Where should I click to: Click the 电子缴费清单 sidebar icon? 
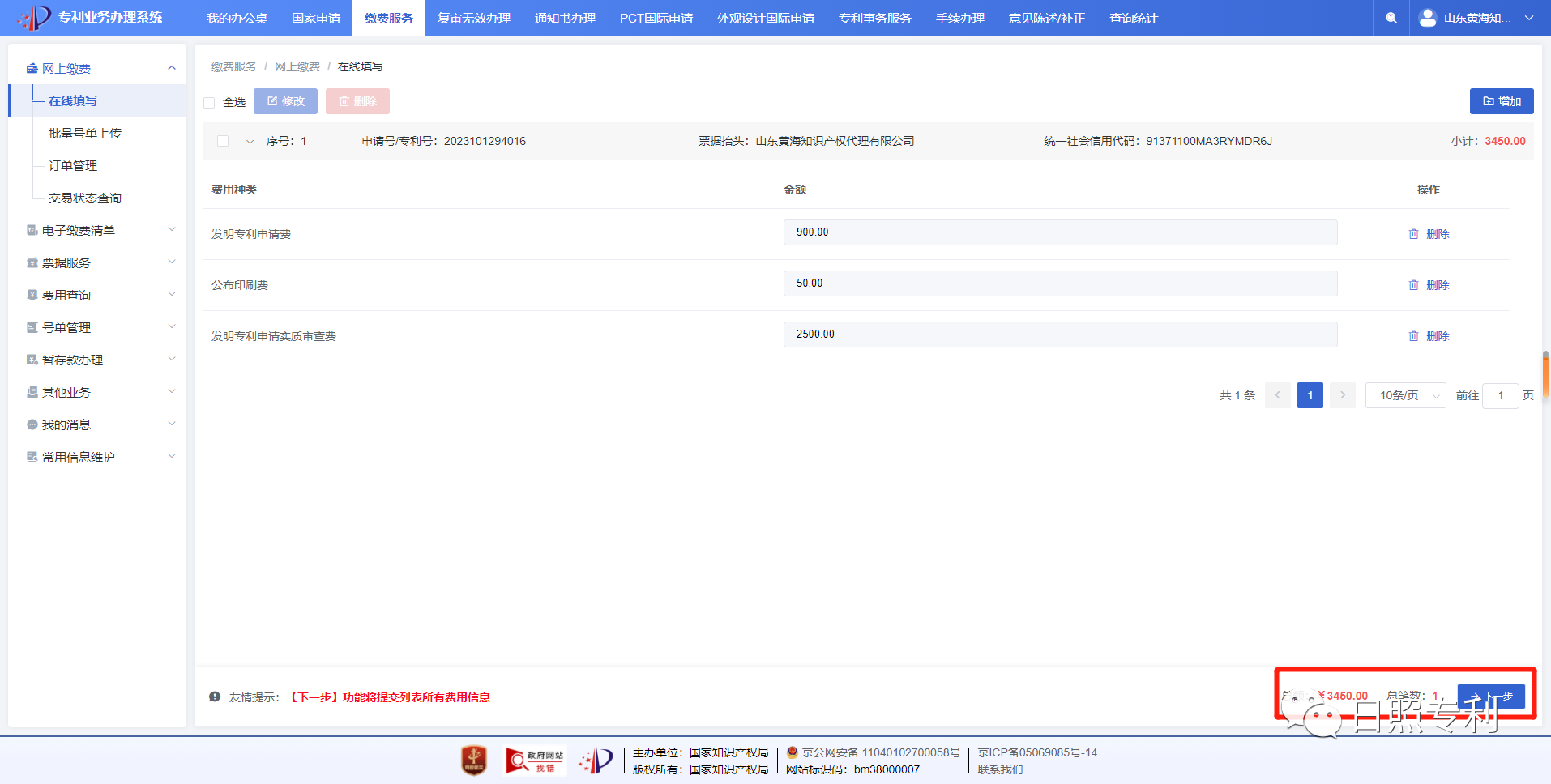tap(32, 231)
